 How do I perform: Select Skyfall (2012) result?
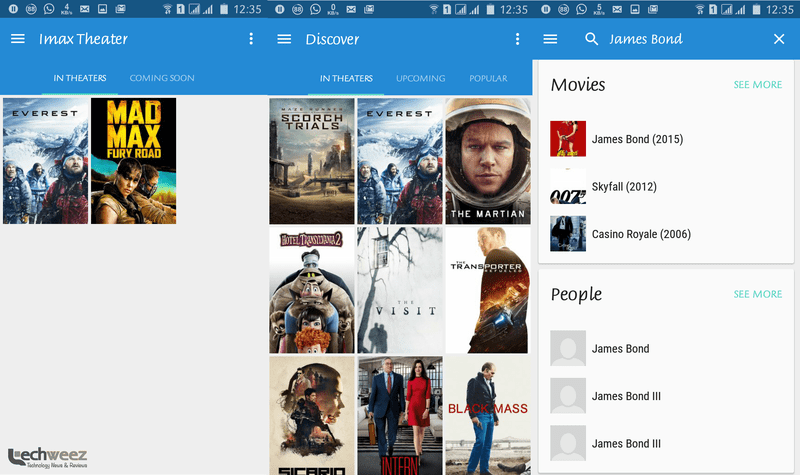point(666,186)
